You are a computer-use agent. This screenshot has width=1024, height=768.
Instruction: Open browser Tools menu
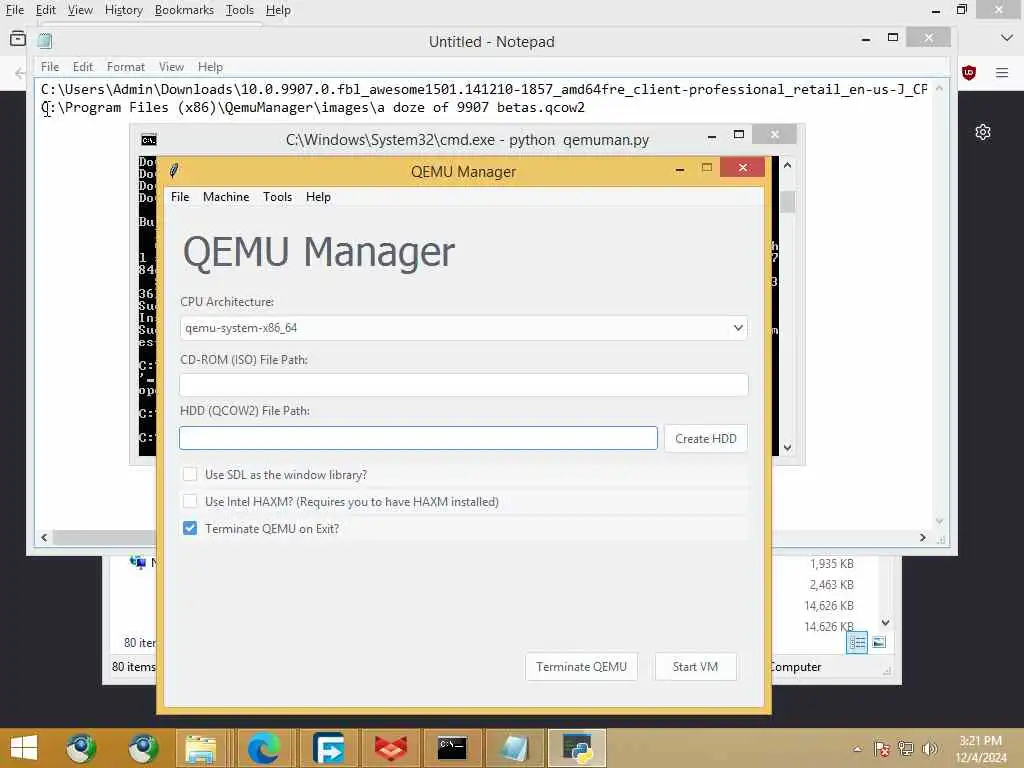point(240,10)
